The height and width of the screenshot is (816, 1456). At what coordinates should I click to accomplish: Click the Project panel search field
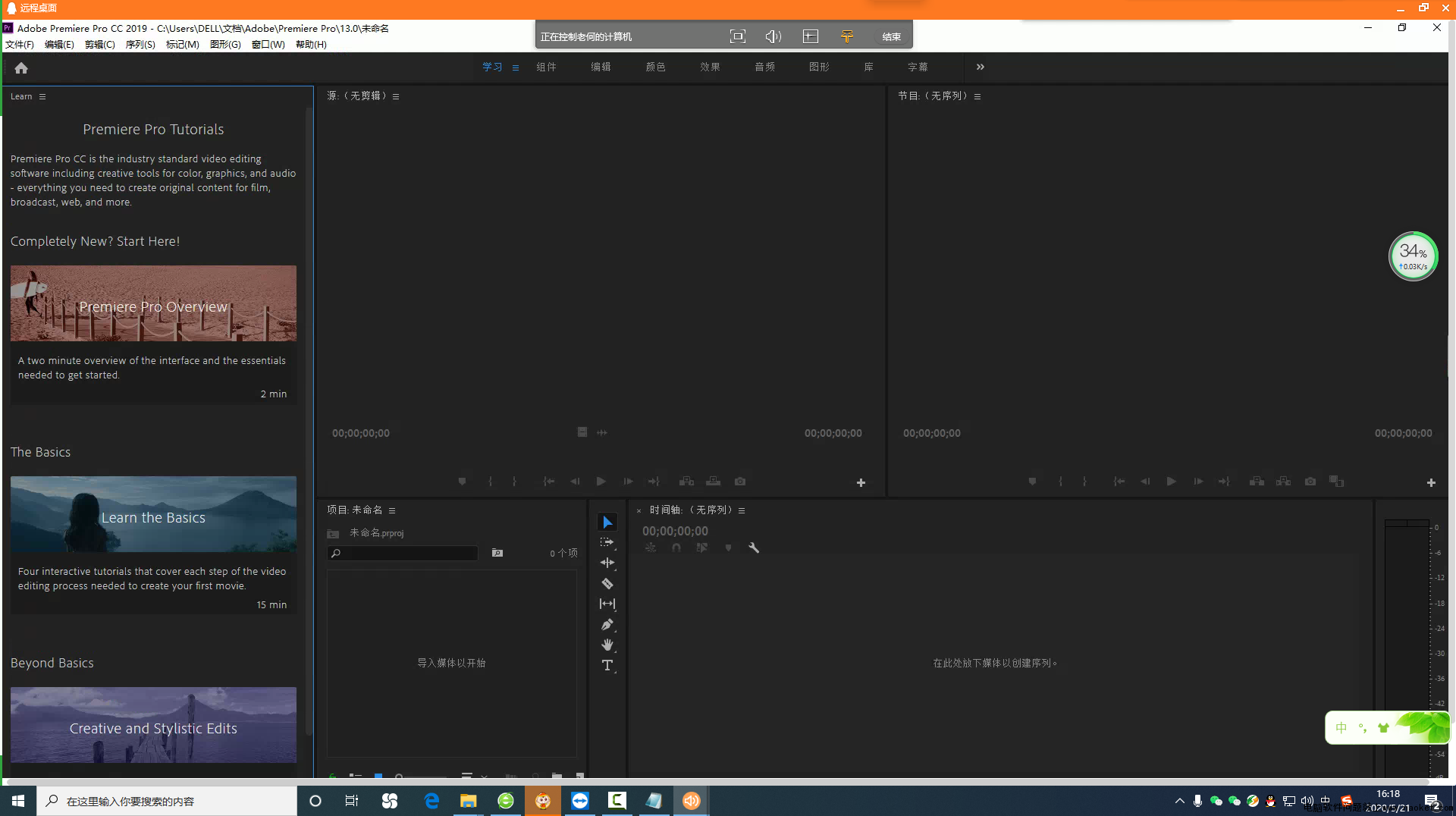[403, 553]
